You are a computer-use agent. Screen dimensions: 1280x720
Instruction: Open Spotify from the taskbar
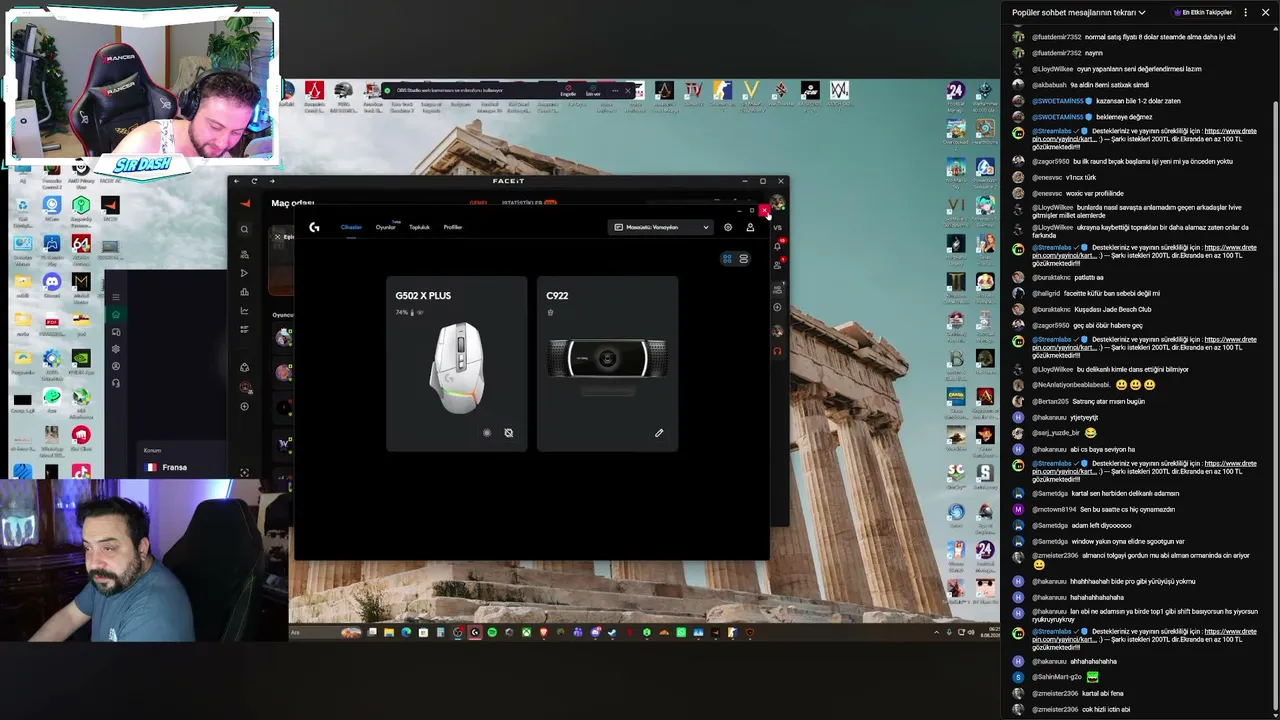[x=492, y=632]
